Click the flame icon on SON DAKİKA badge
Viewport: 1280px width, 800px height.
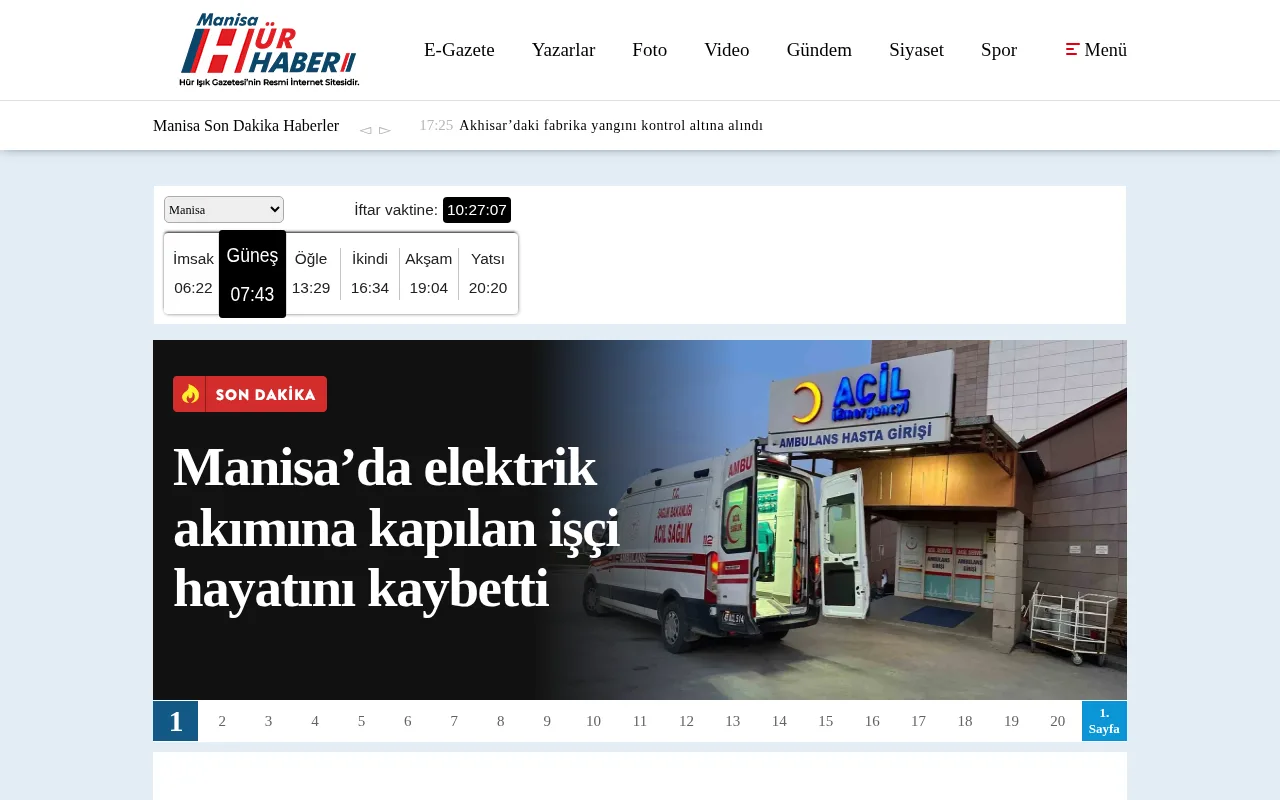tap(191, 394)
